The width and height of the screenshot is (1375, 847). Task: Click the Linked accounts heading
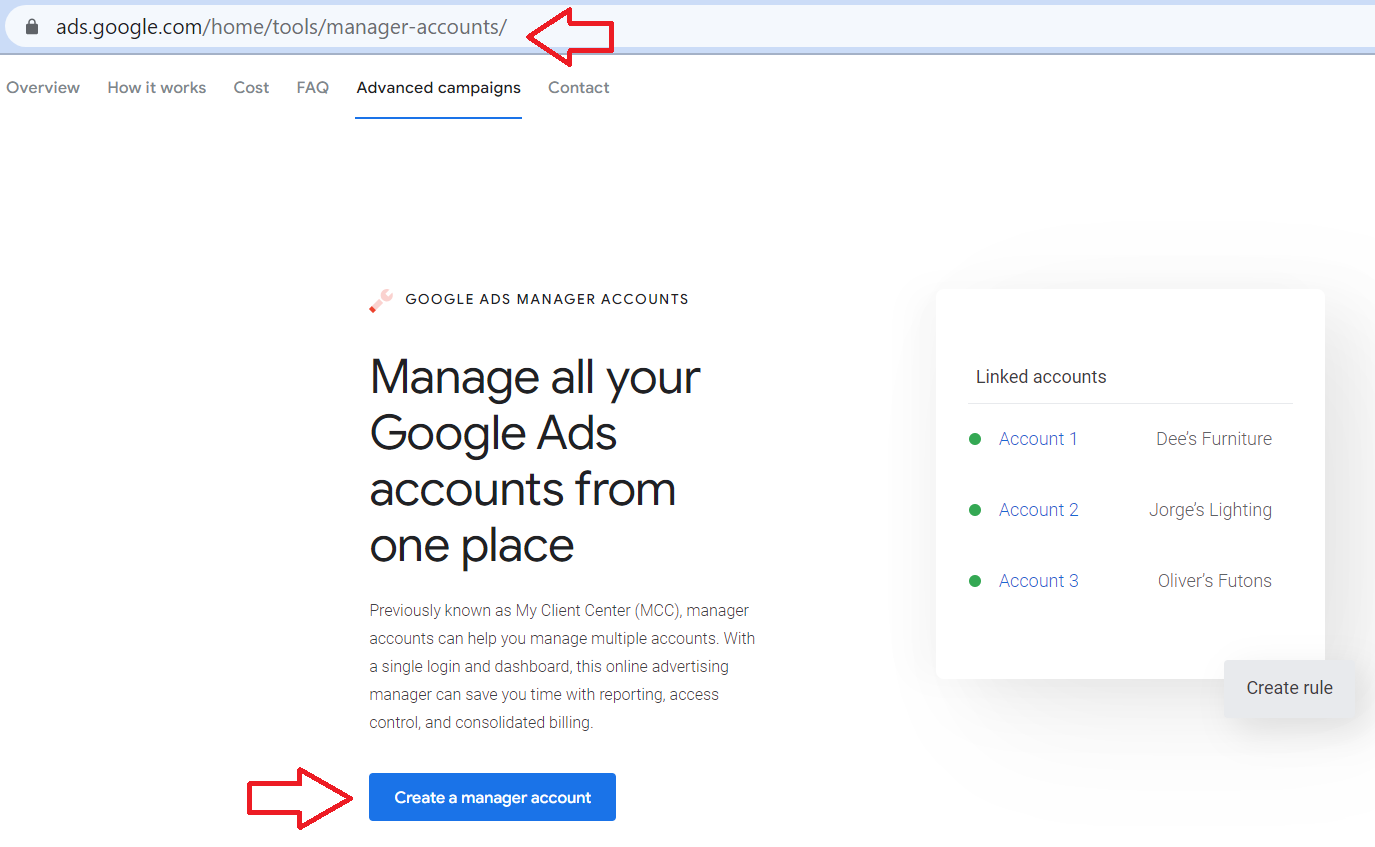[x=1041, y=377]
